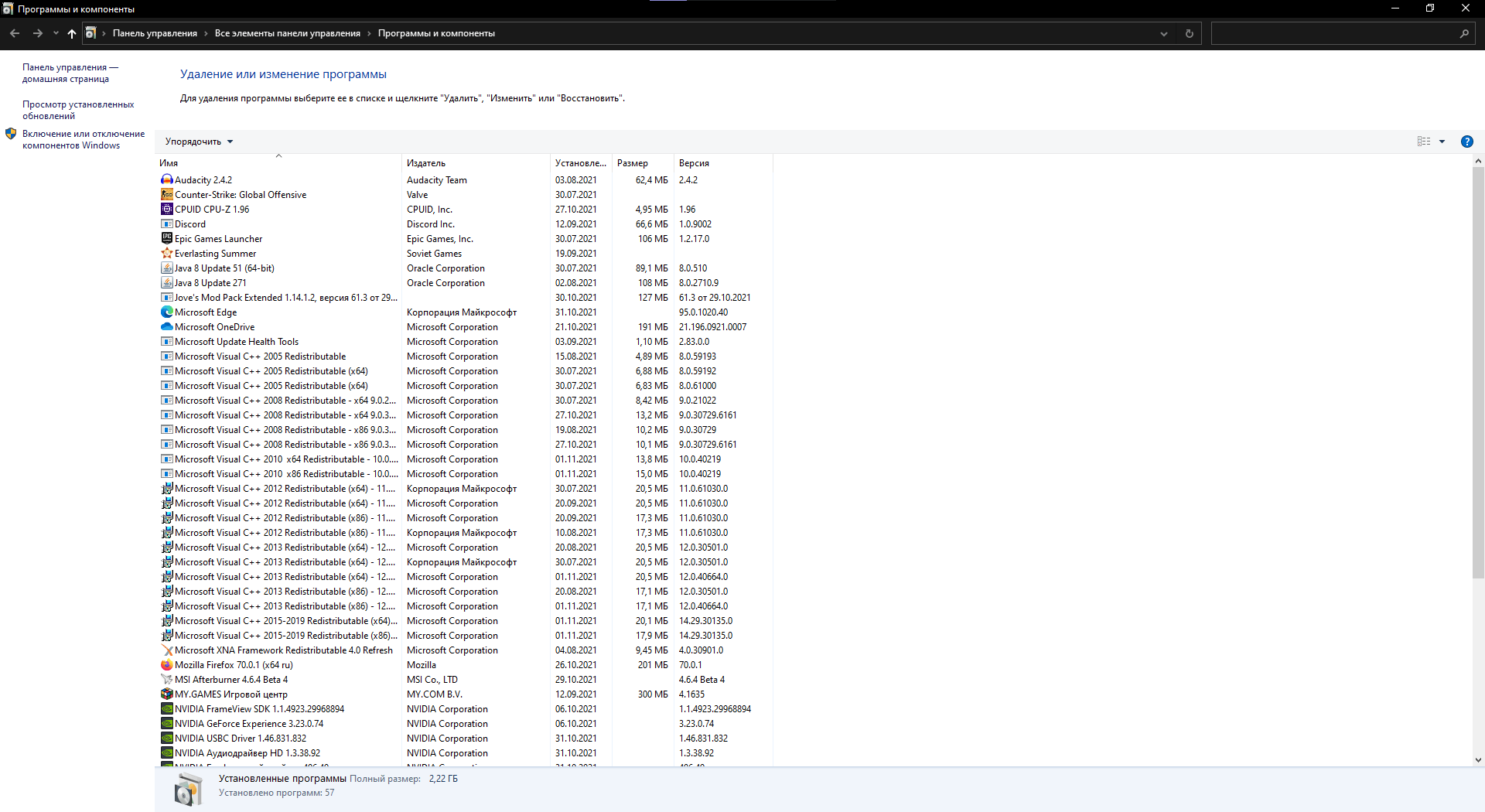The height and width of the screenshot is (812, 1485).
Task: Sort the list by Версия column
Action: pyautogui.click(x=723, y=163)
